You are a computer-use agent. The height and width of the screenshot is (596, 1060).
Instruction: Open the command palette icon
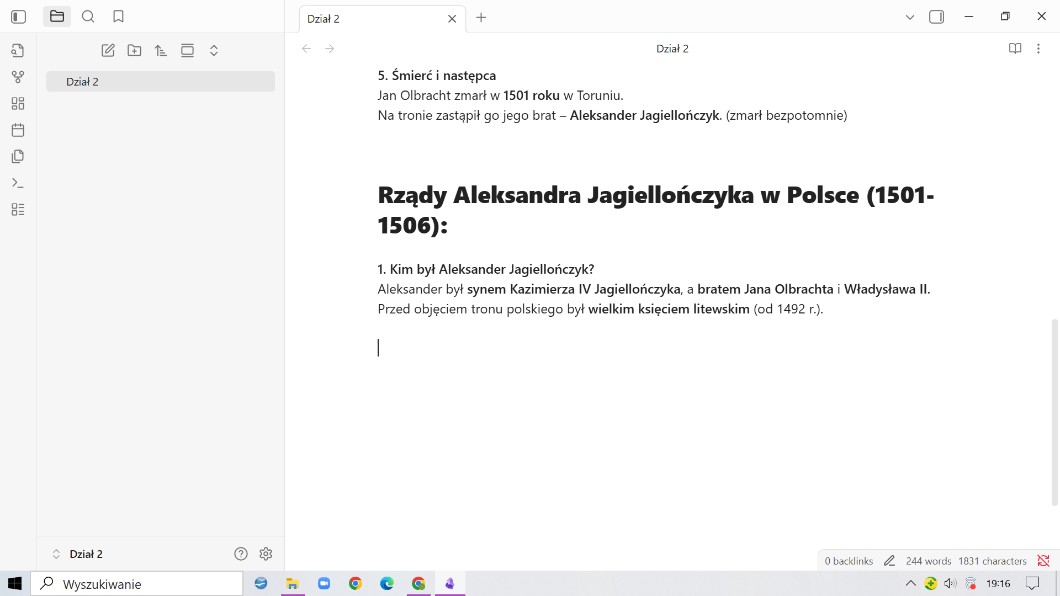tap(18, 183)
